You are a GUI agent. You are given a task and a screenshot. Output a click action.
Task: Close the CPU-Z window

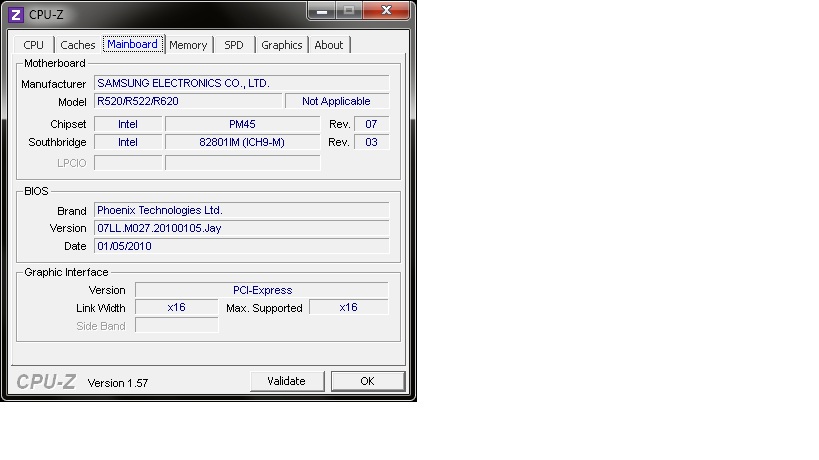coord(387,10)
